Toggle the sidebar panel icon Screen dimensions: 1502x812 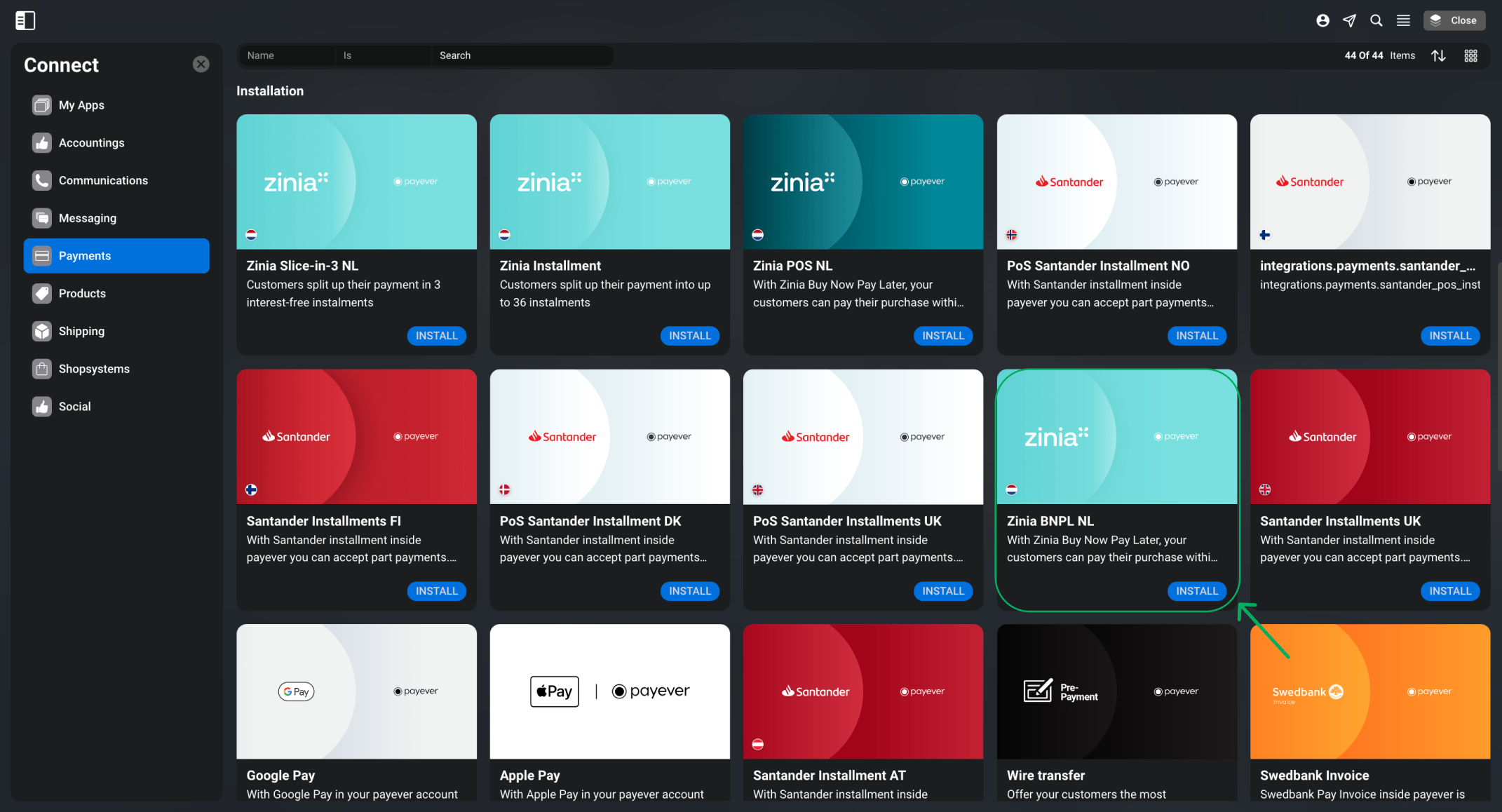tap(25, 20)
